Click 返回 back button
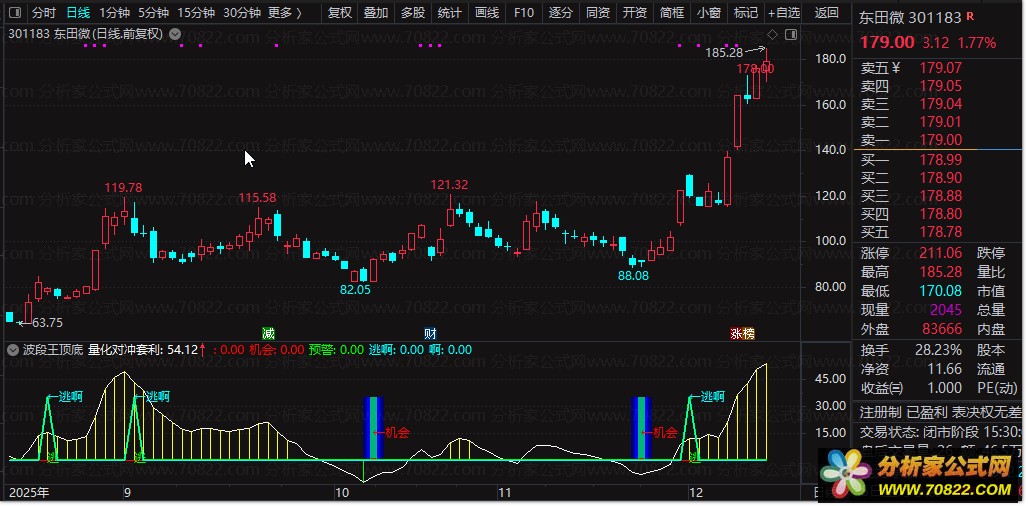1028x506 pixels. tap(826, 12)
